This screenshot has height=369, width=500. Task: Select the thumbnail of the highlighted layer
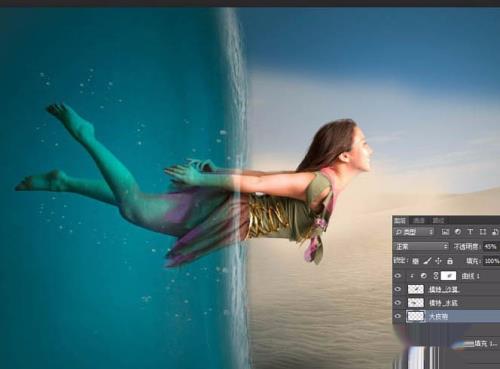(x=416, y=316)
